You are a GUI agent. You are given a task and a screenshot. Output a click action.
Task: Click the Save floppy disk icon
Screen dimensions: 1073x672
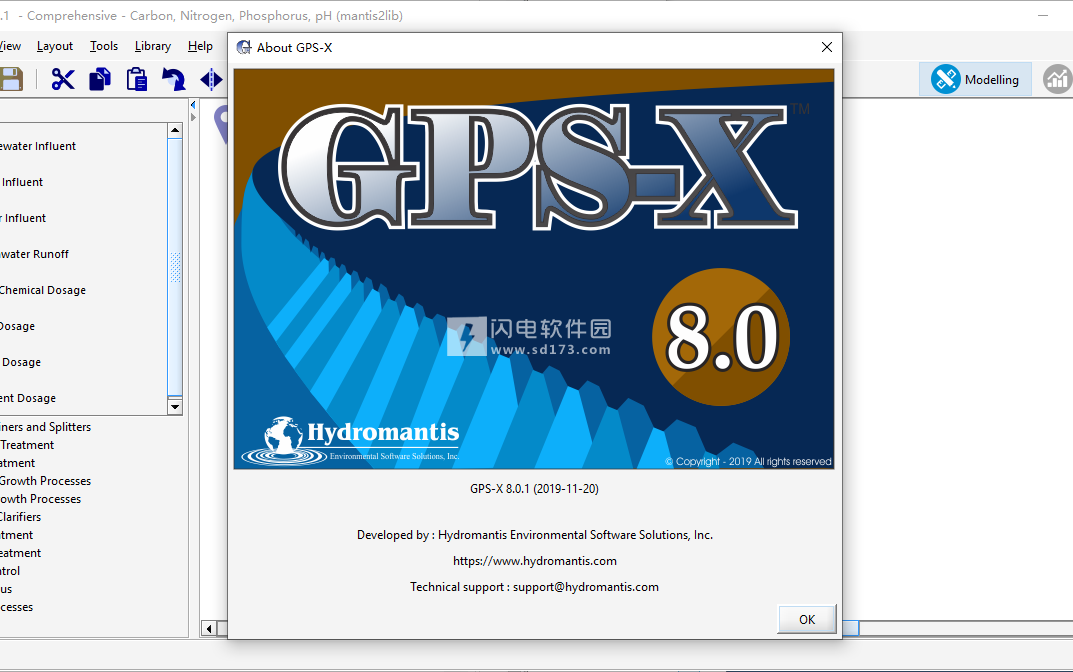click(x=10, y=79)
